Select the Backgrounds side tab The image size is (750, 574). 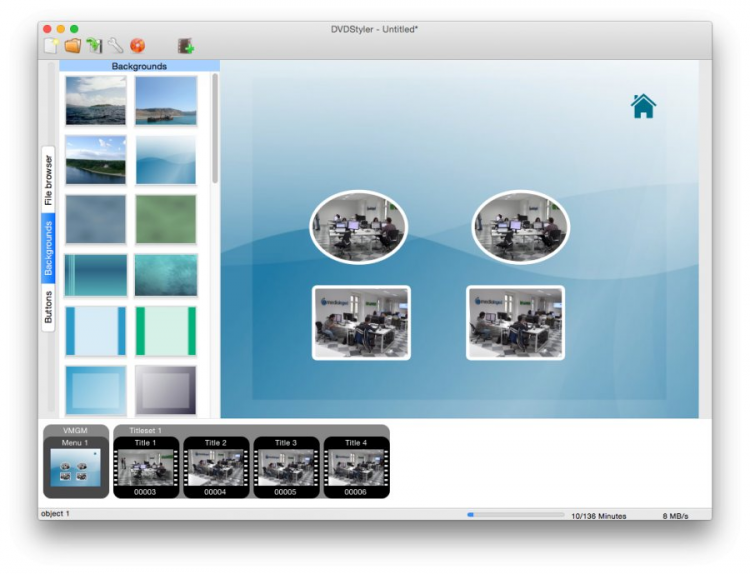click(x=48, y=249)
